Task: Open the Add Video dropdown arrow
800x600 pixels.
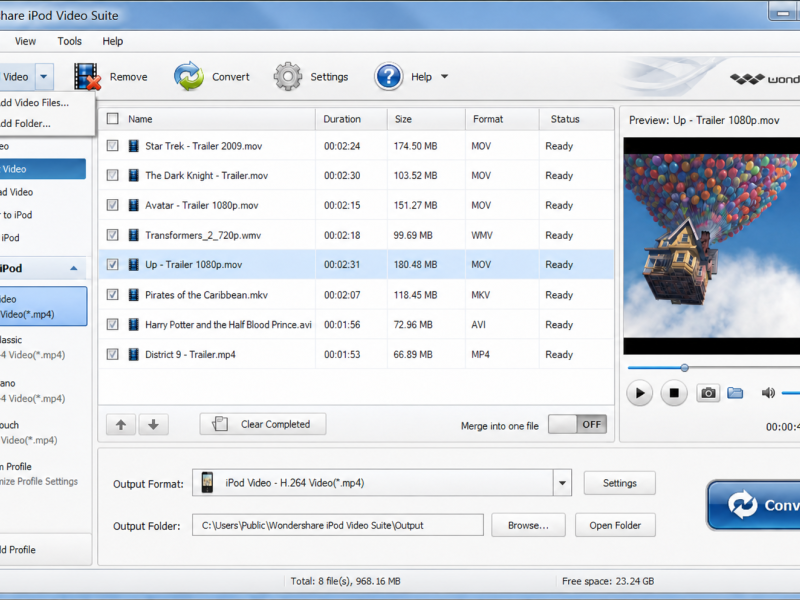Action: pos(44,77)
